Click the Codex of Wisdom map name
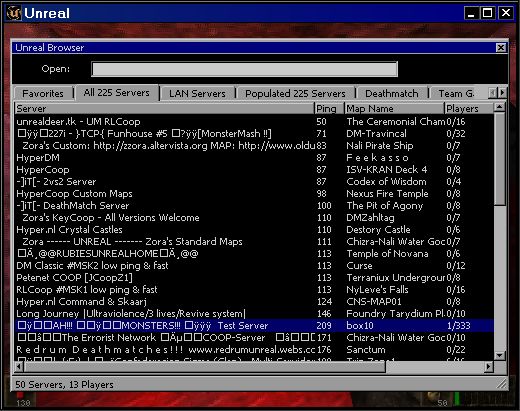 (386, 182)
